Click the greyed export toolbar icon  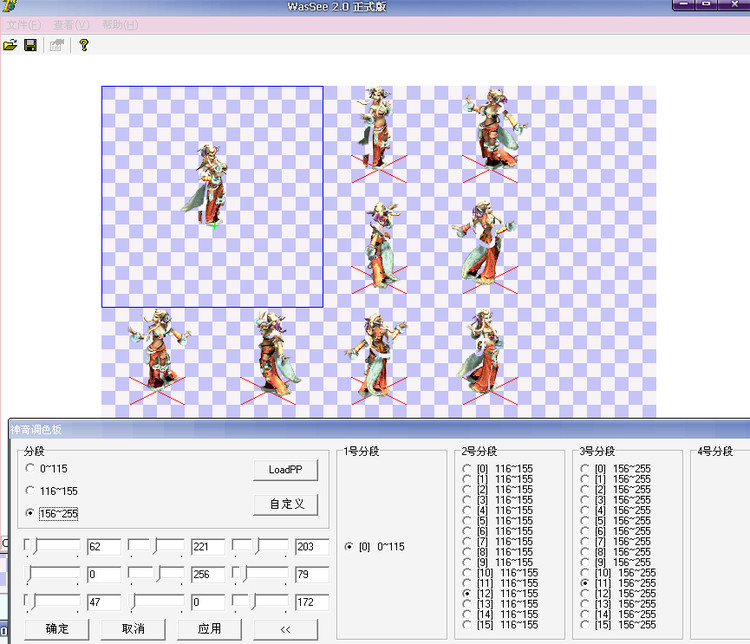tap(57, 45)
